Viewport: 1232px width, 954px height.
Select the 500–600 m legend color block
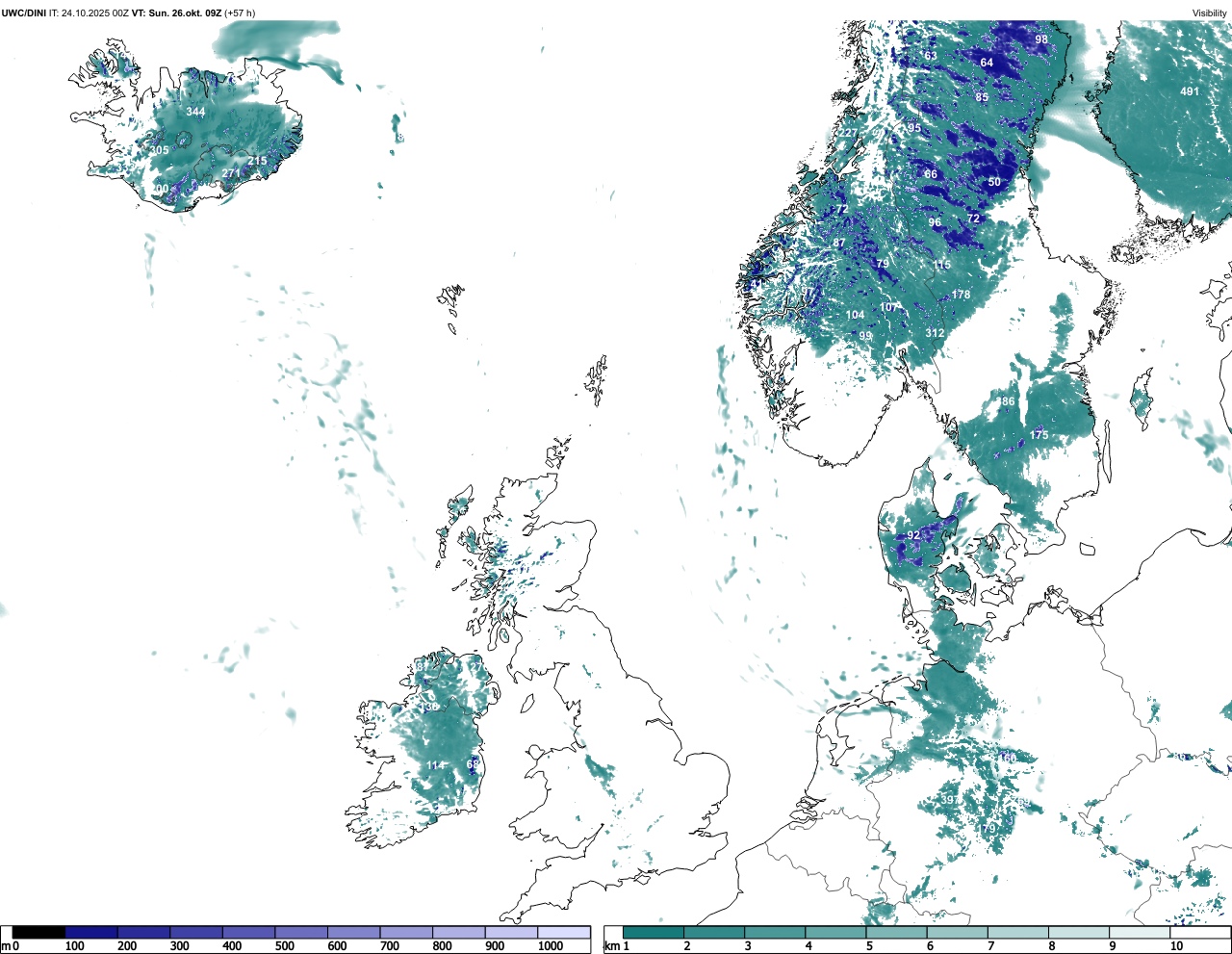(300, 932)
